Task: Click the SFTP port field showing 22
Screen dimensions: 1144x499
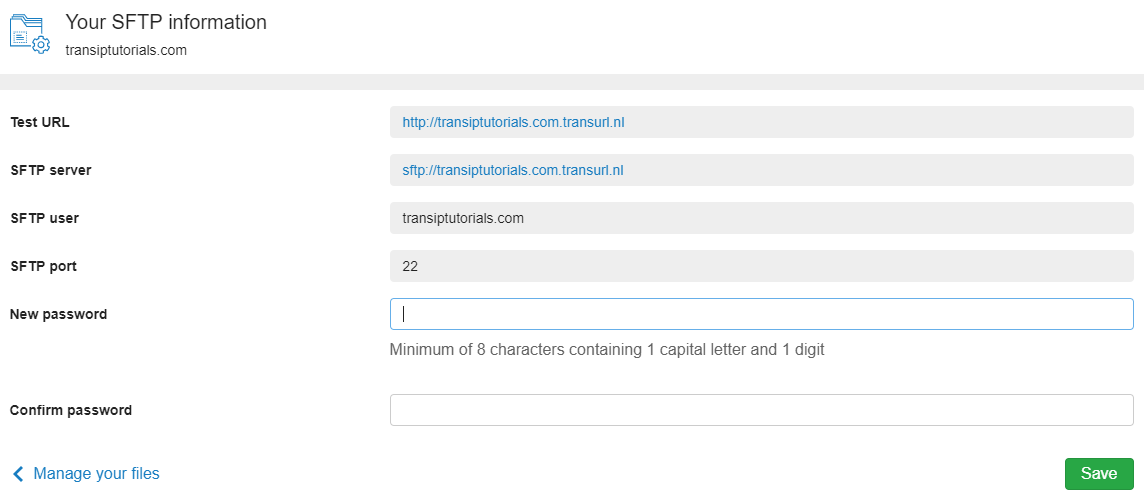Action: 762,266
